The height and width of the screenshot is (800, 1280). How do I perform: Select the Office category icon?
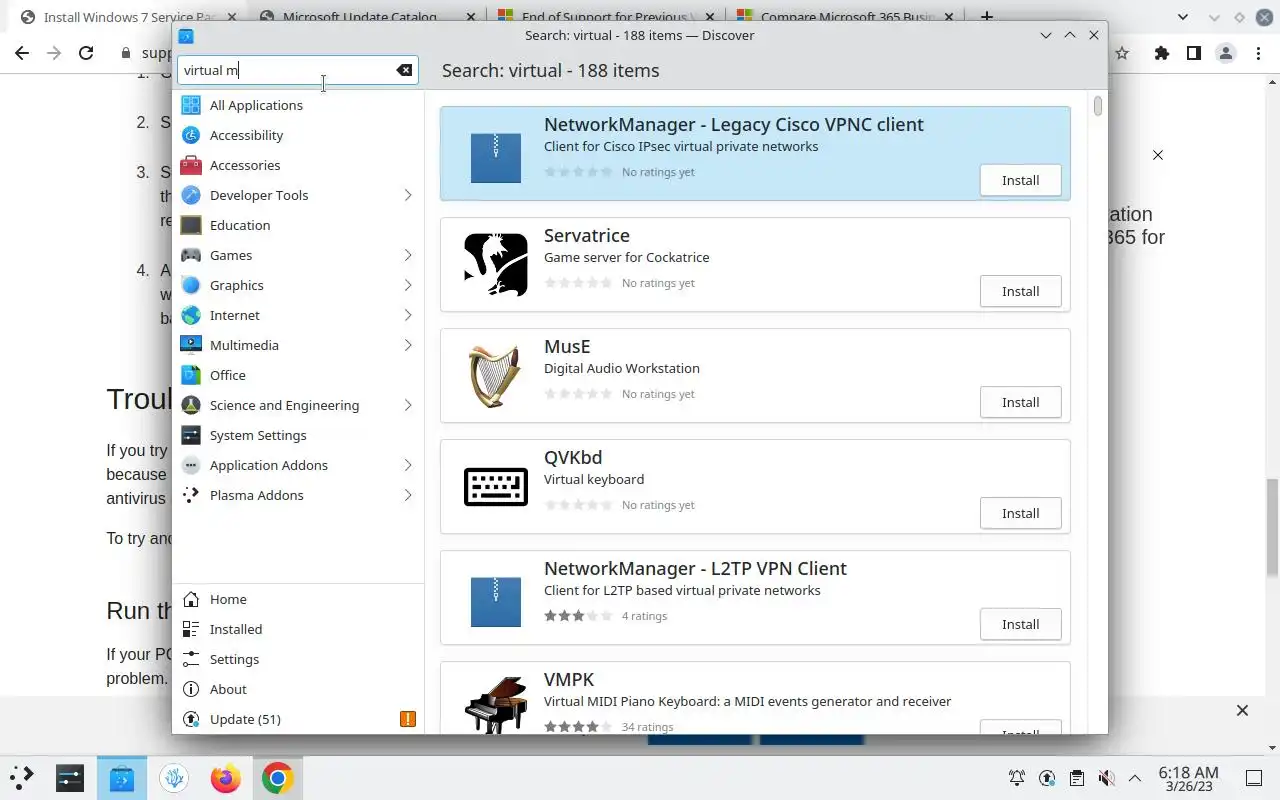[x=191, y=375]
